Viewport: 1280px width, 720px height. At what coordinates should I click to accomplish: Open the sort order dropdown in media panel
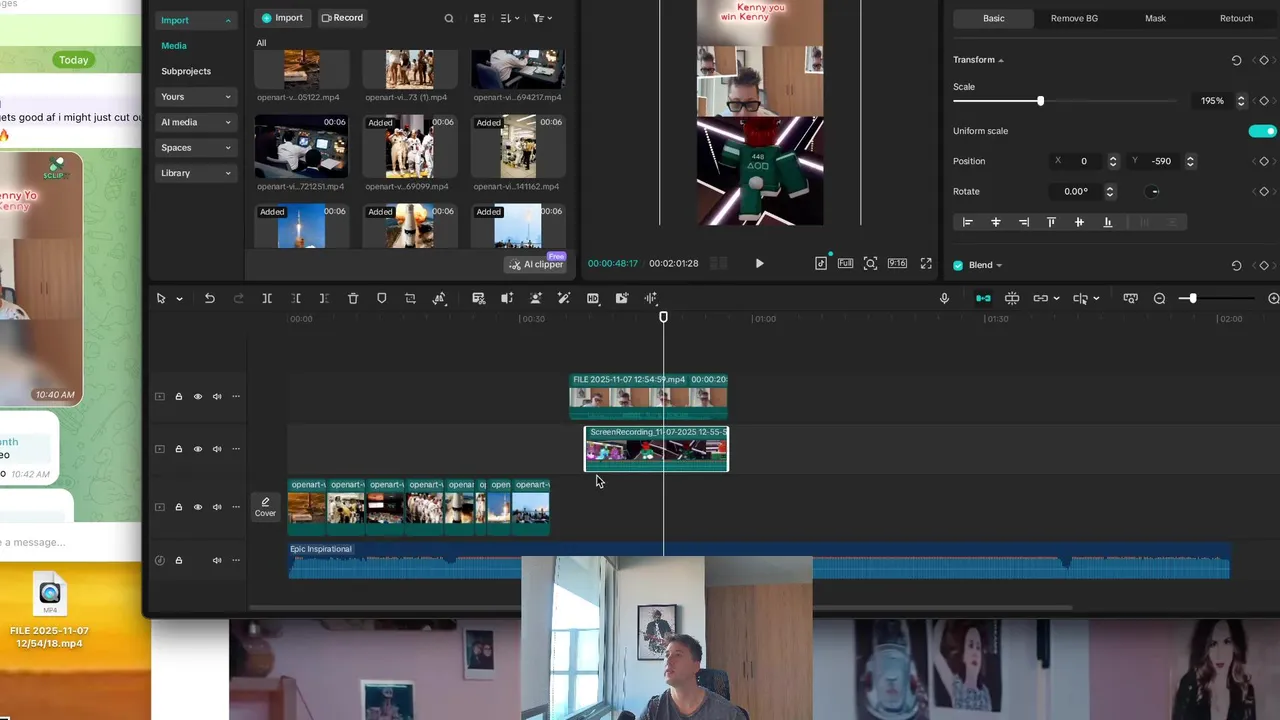(510, 18)
